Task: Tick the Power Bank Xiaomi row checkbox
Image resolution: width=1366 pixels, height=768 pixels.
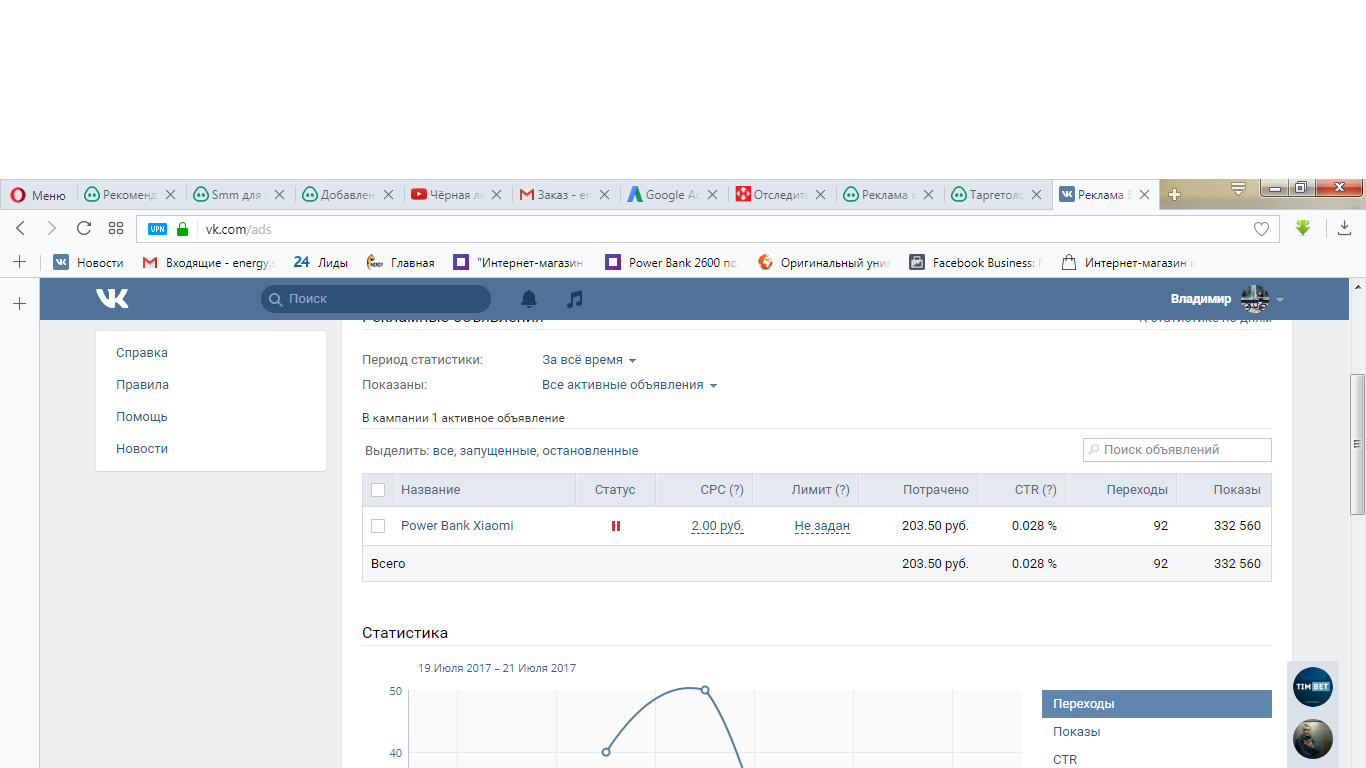Action: coord(378,526)
